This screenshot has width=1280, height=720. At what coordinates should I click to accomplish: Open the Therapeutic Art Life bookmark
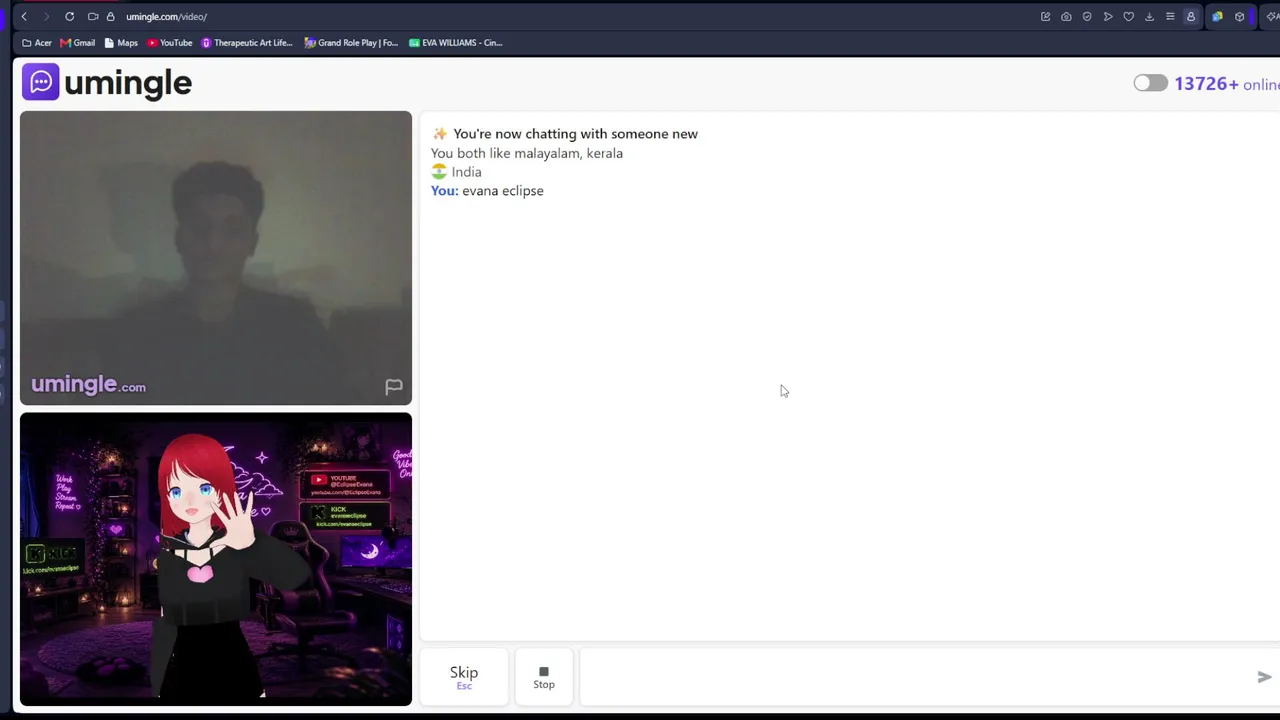(x=247, y=43)
